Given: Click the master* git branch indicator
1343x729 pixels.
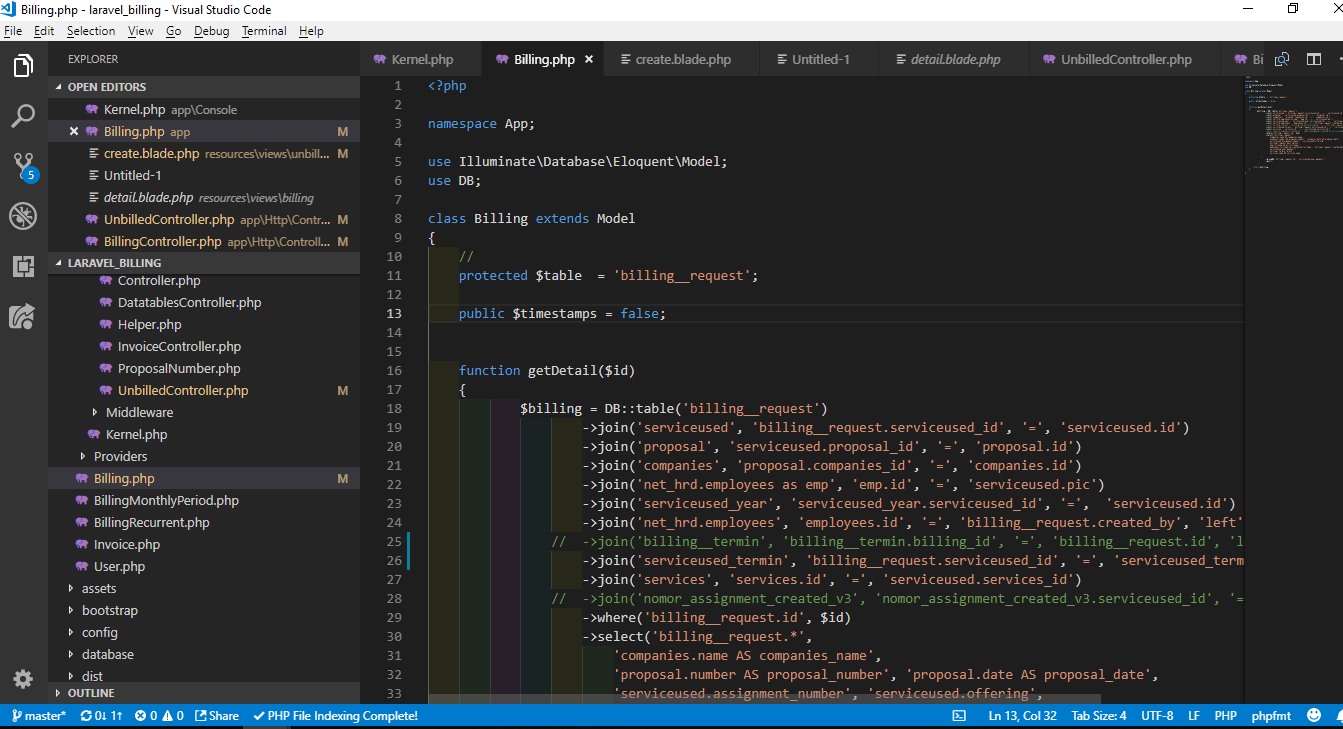Looking at the screenshot, I should (38, 716).
